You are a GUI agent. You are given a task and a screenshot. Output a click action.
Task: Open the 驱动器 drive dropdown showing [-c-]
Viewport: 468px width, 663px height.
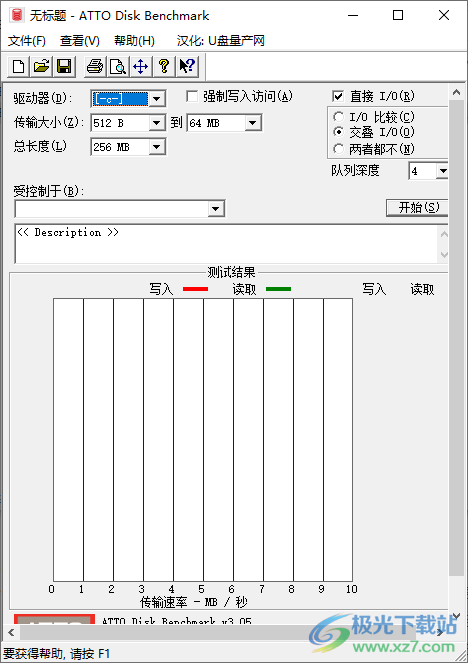pyautogui.click(x=156, y=99)
